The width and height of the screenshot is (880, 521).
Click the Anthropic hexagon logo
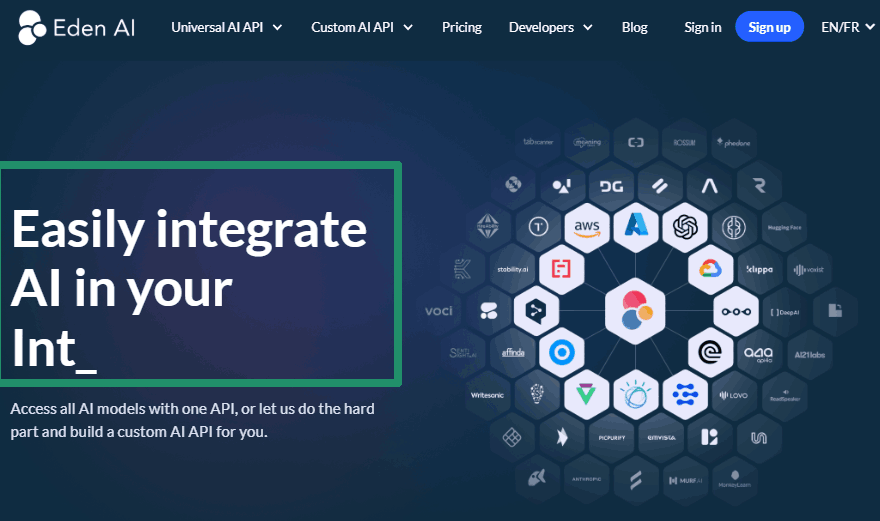tap(586, 479)
